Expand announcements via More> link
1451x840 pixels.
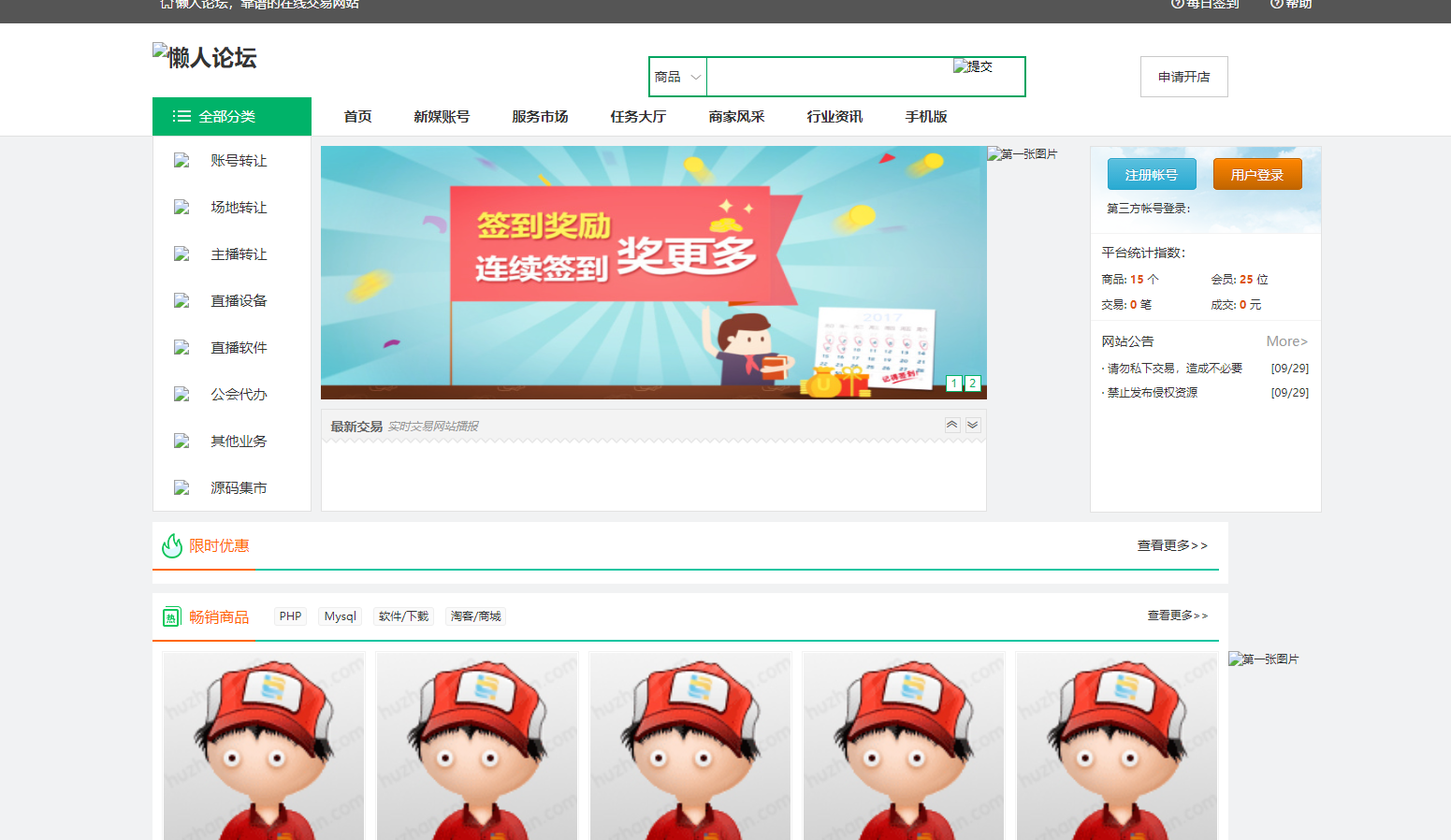[x=1286, y=341]
